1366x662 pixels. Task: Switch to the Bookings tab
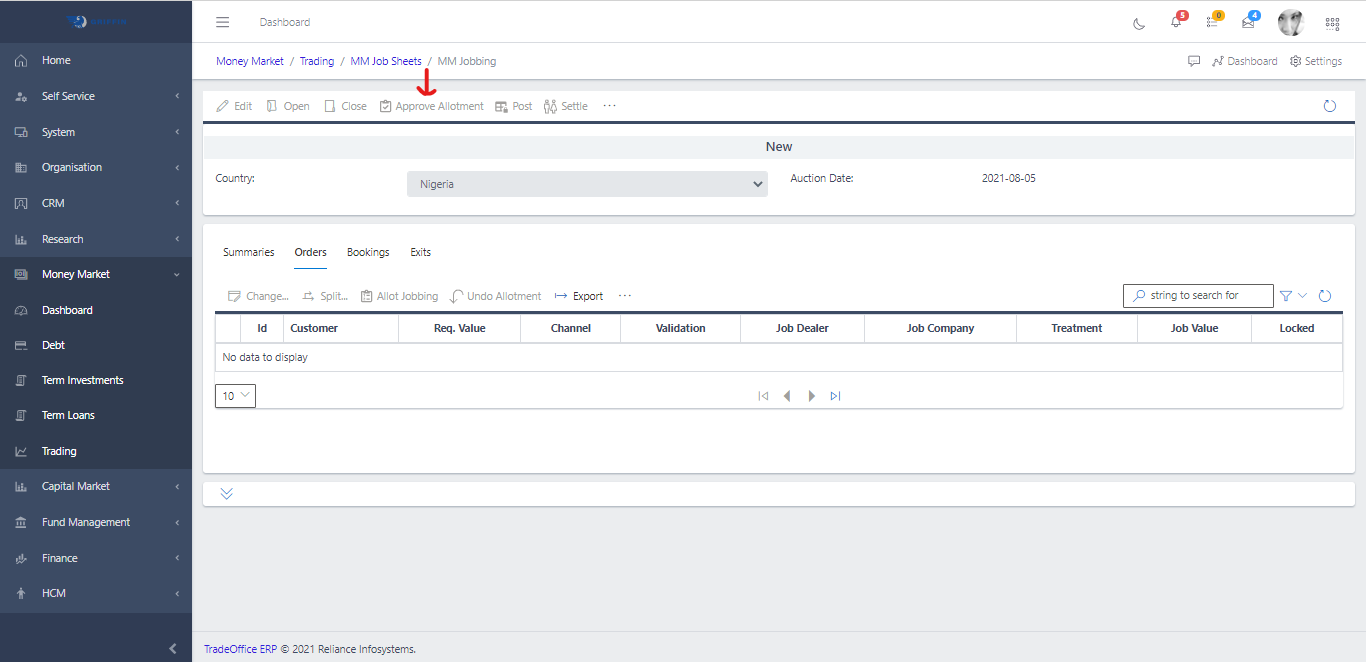[x=368, y=252]
